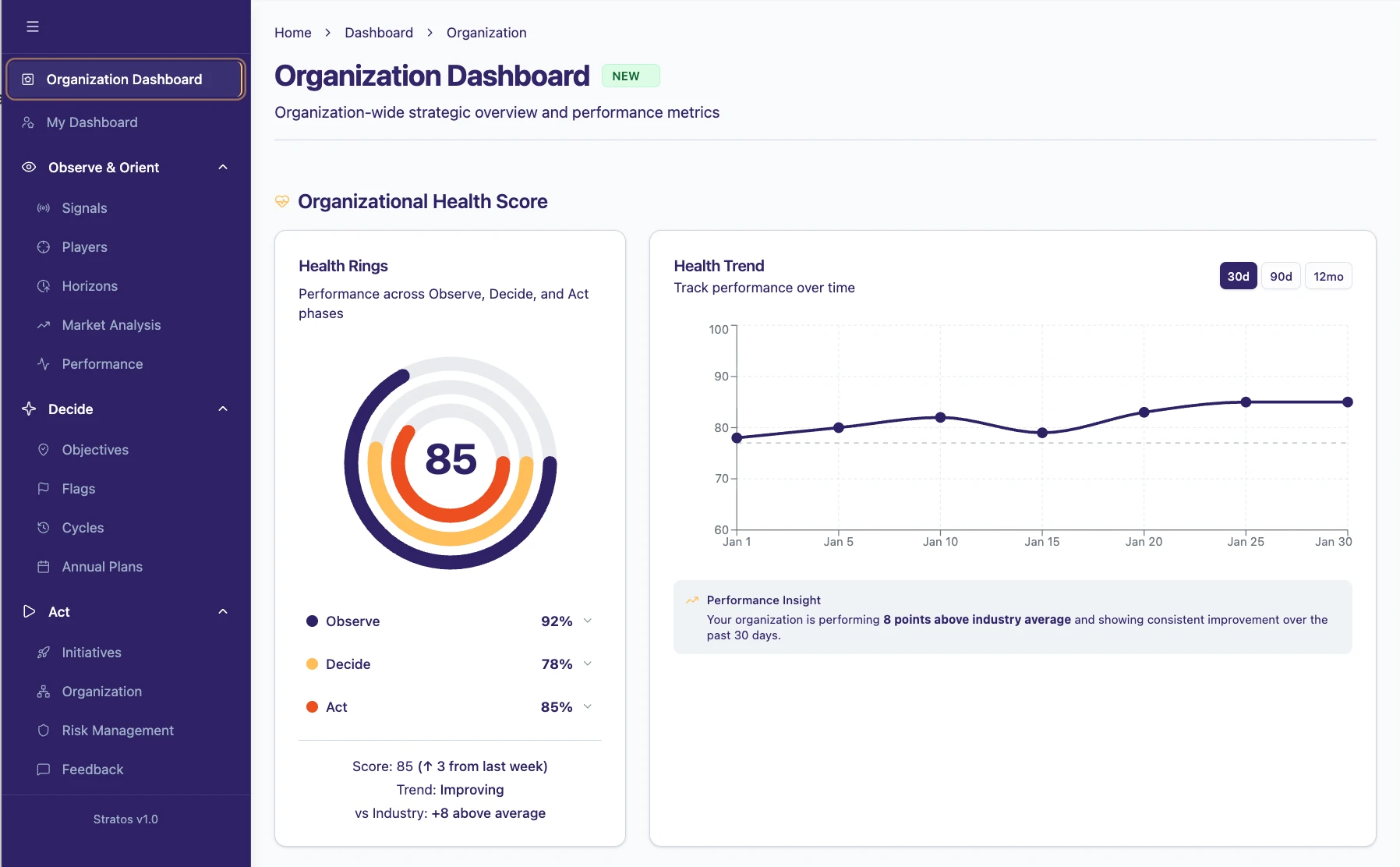Screen dimensions: 1400x867
Task: Click the Home breadcrumb link
Action: coord(292,33)
